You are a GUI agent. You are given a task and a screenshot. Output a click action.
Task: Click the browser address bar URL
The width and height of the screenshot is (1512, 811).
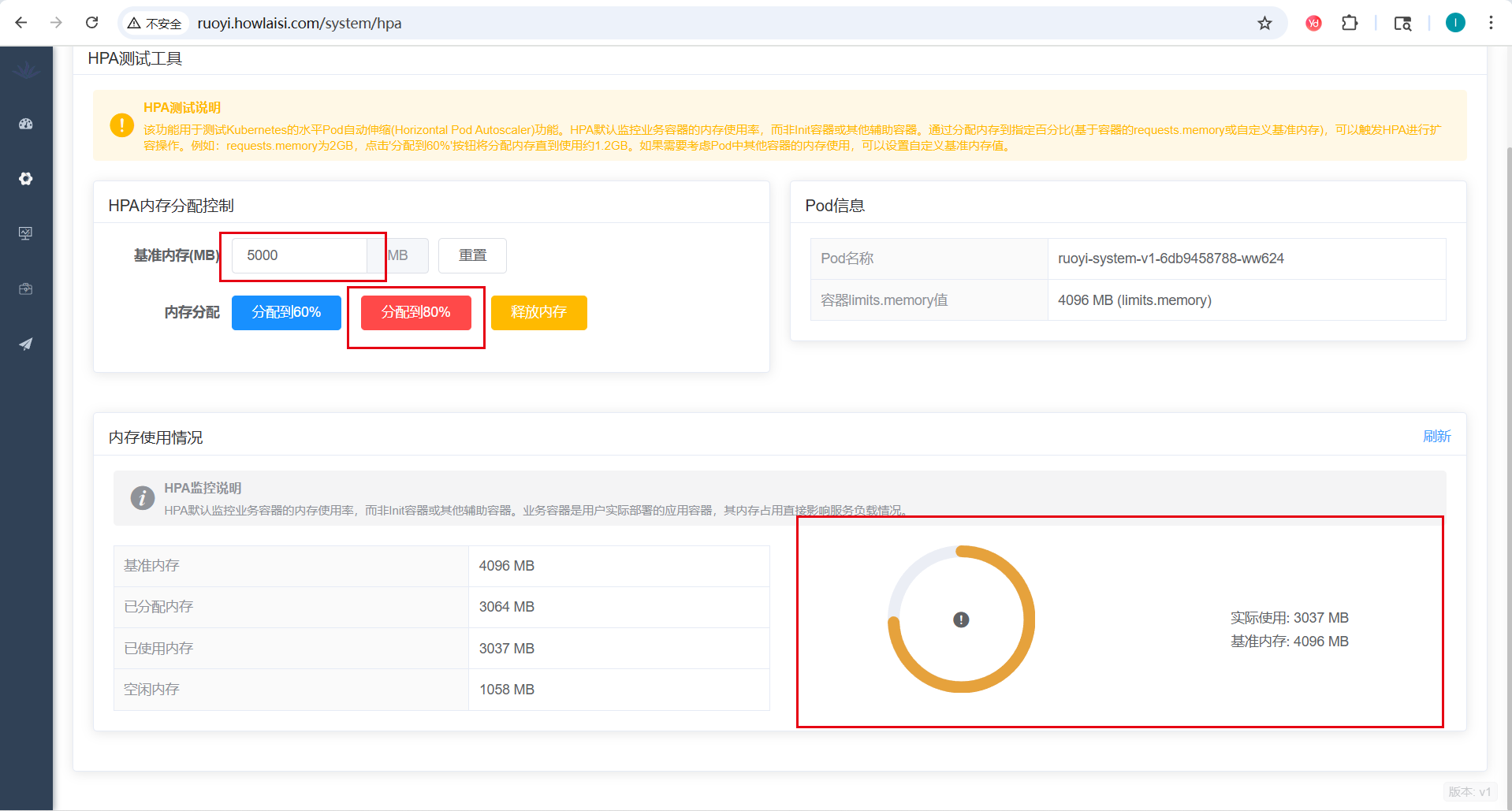pos(300,23)
